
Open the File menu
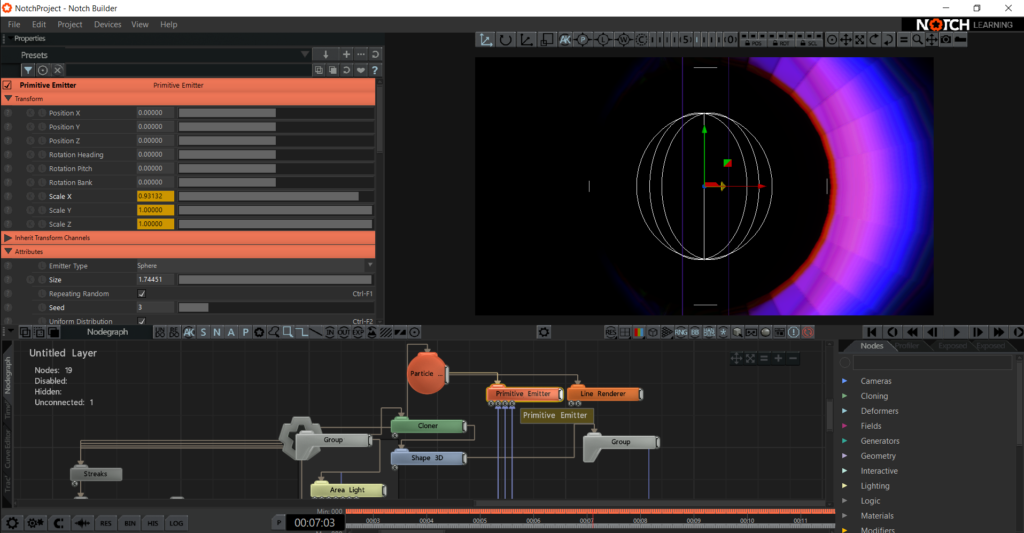coord(14,24)
